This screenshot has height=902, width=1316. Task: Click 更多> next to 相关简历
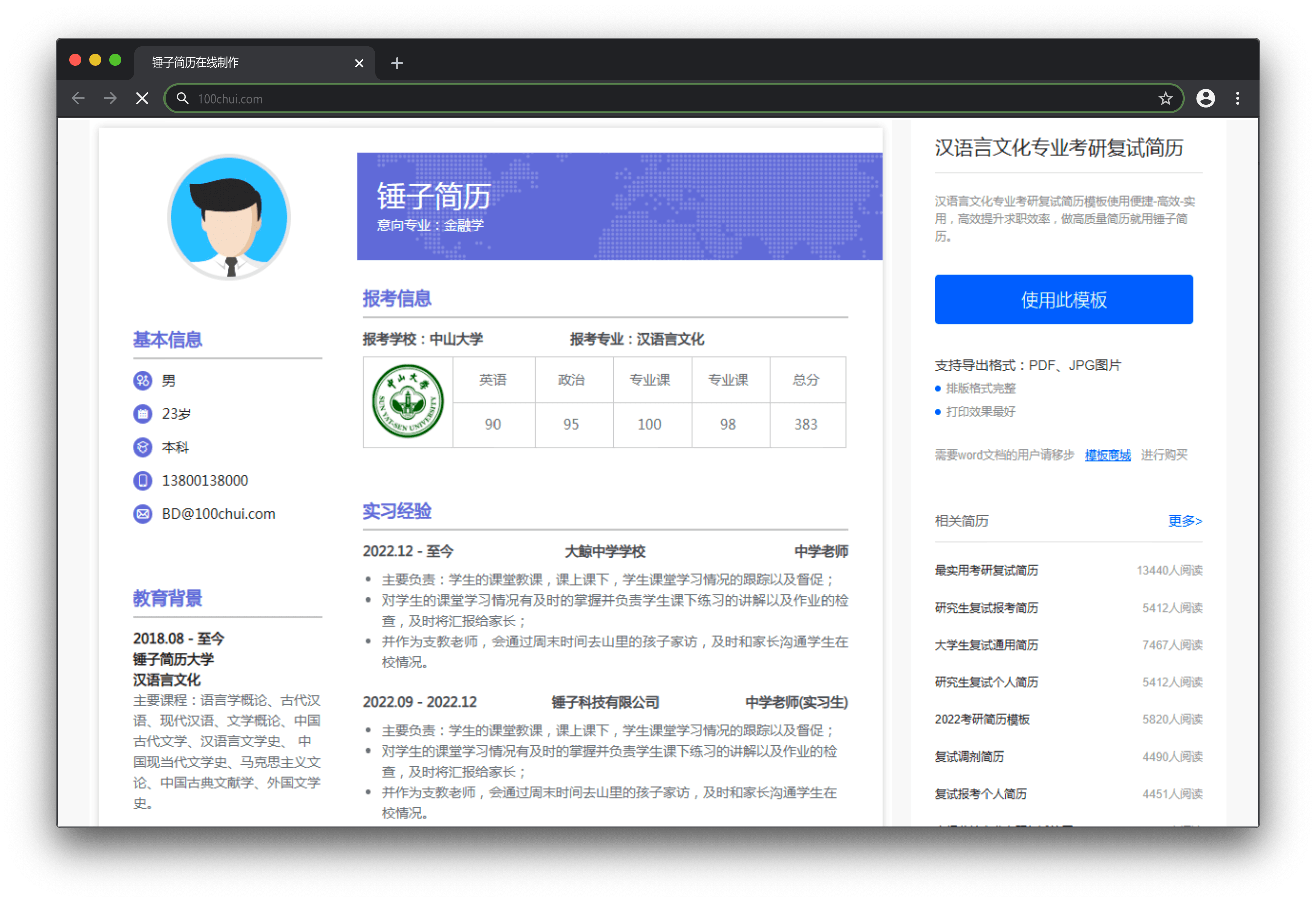1185,520
